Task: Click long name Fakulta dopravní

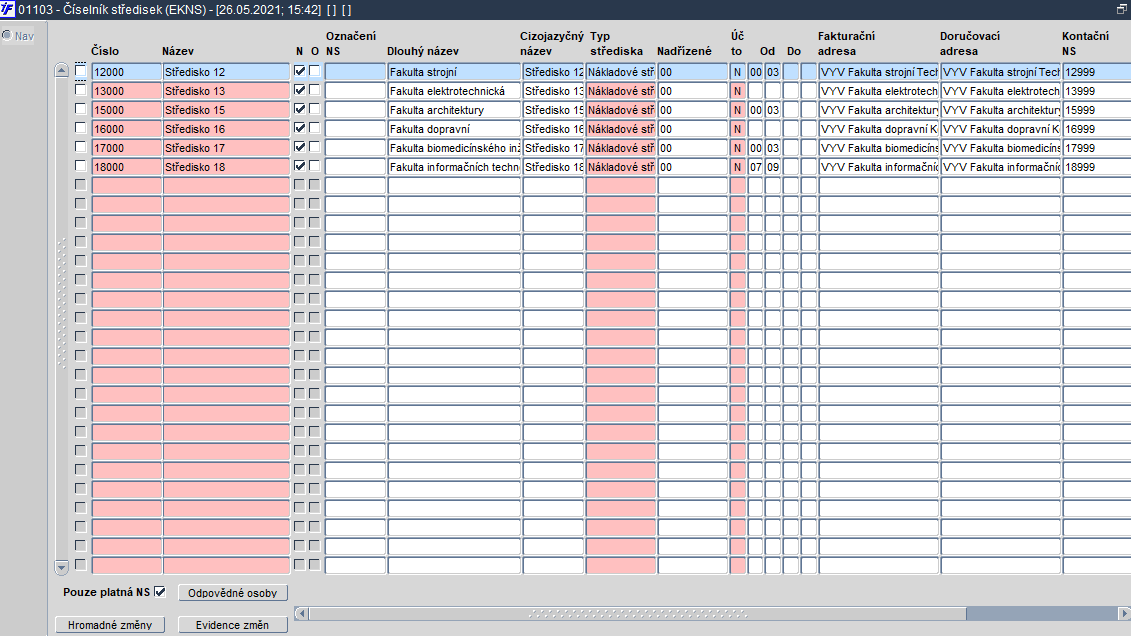Action: [454, 128]
